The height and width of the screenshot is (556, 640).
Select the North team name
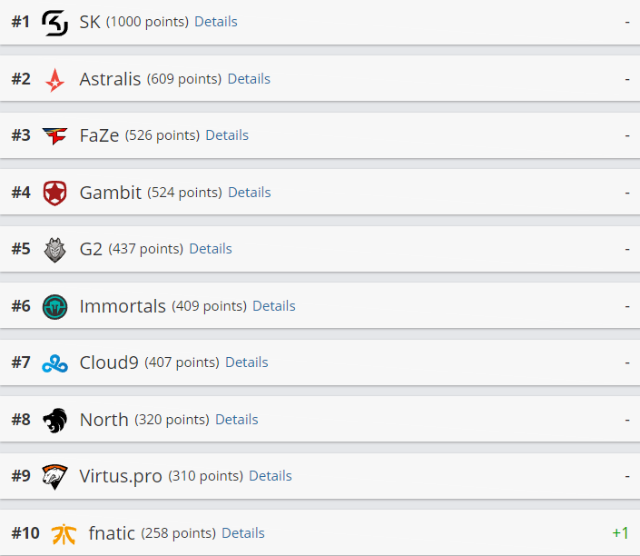[104, 420]
